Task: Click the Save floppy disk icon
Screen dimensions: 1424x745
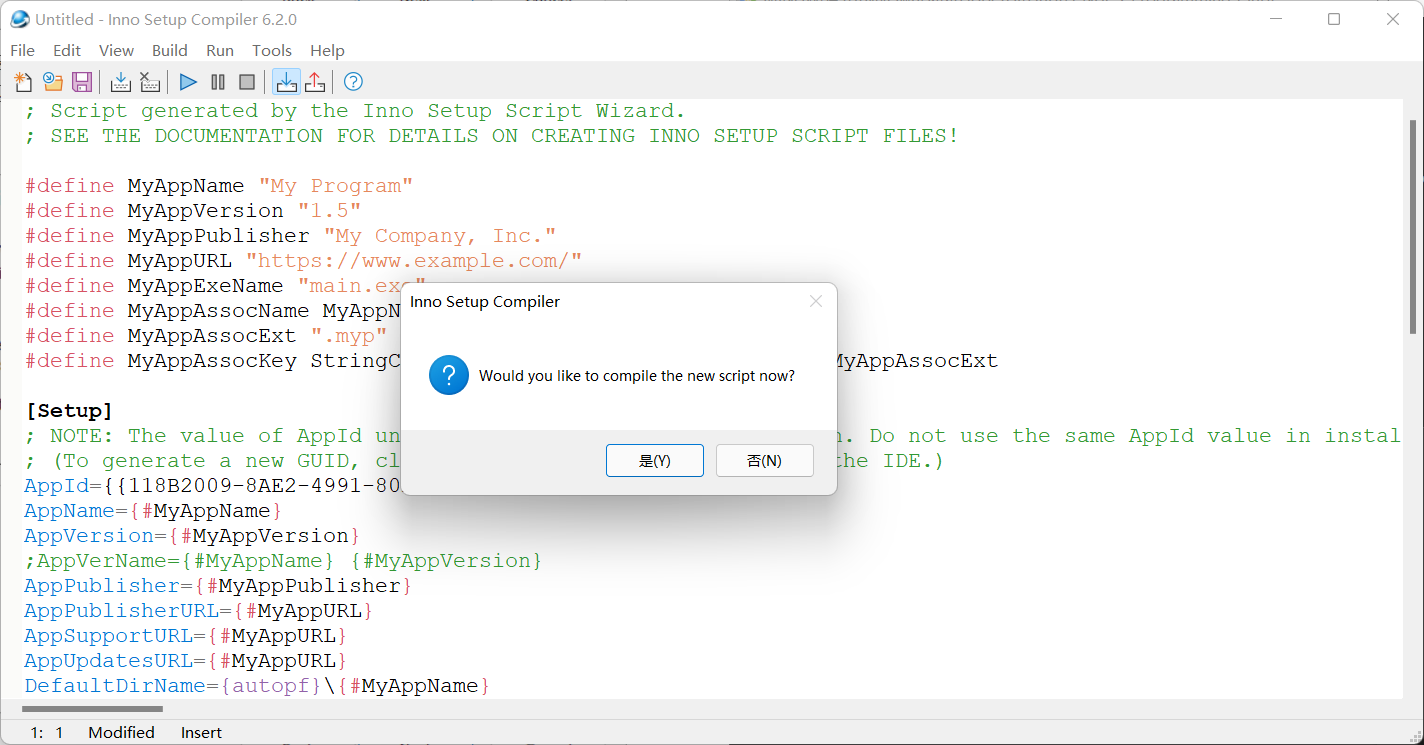Action: (x=82, y=82)
